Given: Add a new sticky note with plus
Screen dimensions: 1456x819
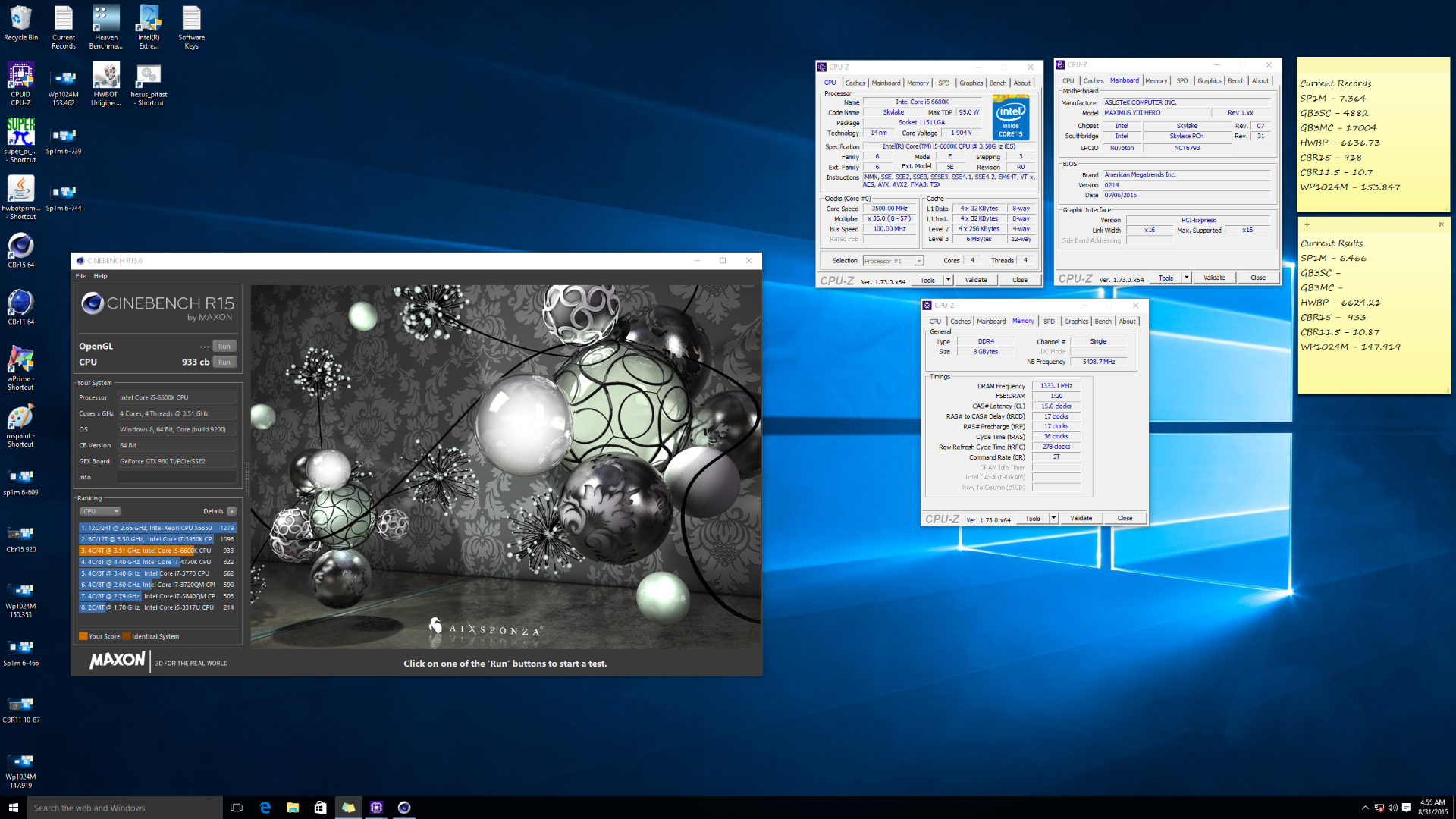Looking at the screenshot, I should (x=1307, y=224).
